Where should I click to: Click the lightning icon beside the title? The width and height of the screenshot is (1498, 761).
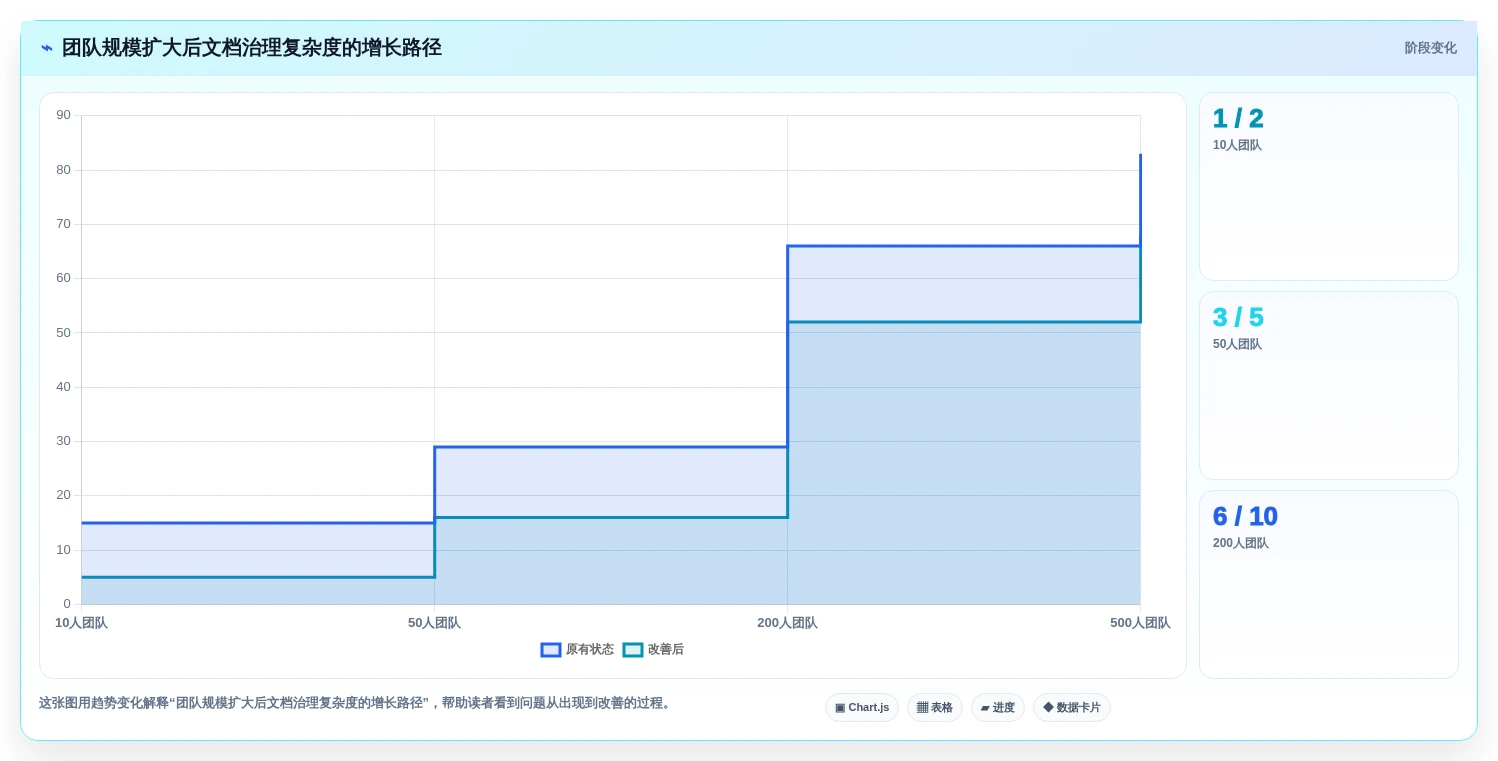click(x=46, y=48)
